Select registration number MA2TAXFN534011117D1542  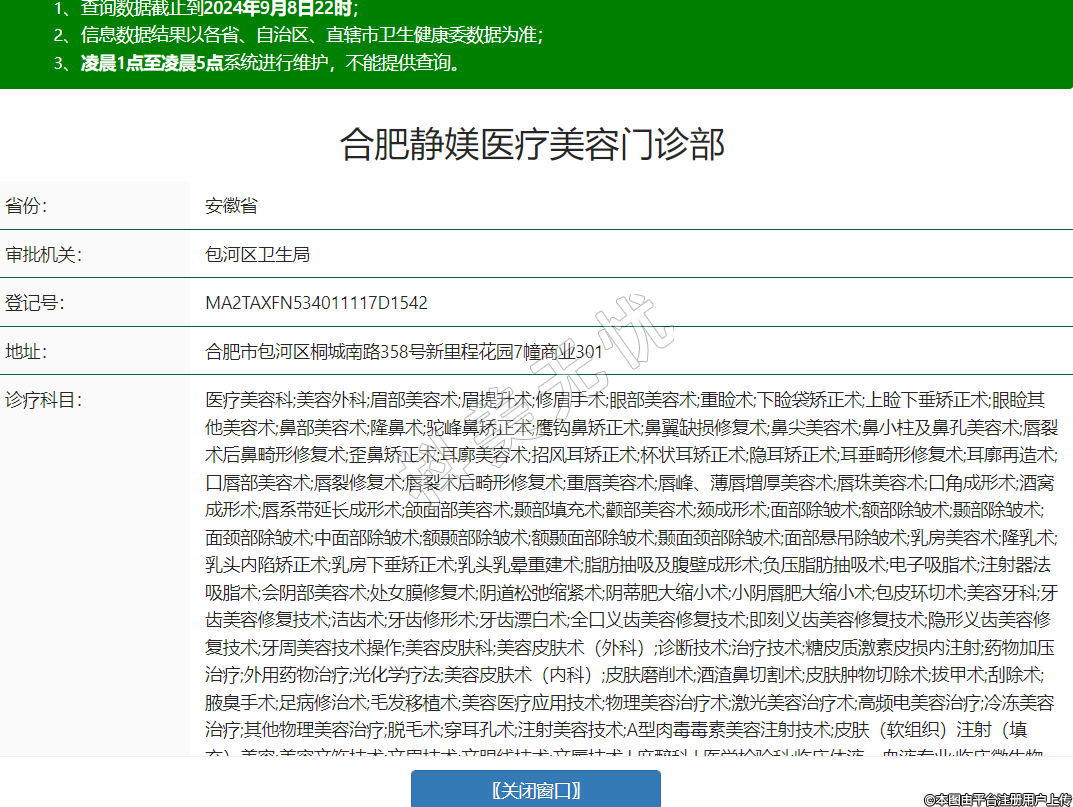coord(316,302)
